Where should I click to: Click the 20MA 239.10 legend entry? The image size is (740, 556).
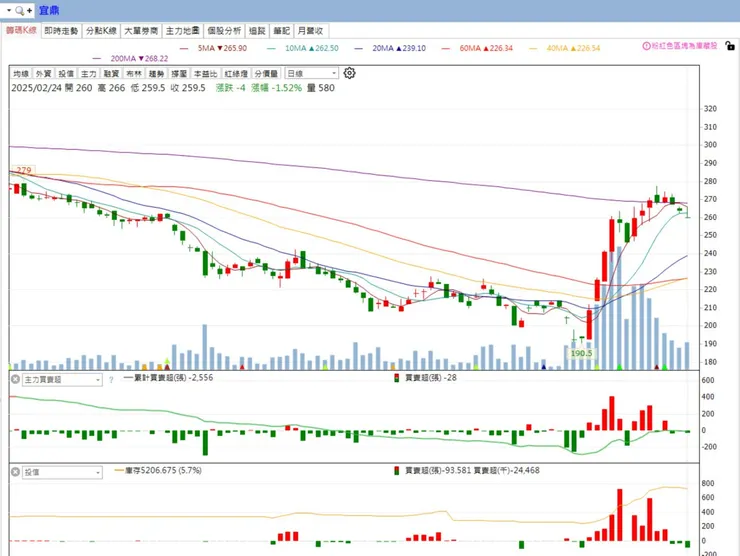(390, 48)
